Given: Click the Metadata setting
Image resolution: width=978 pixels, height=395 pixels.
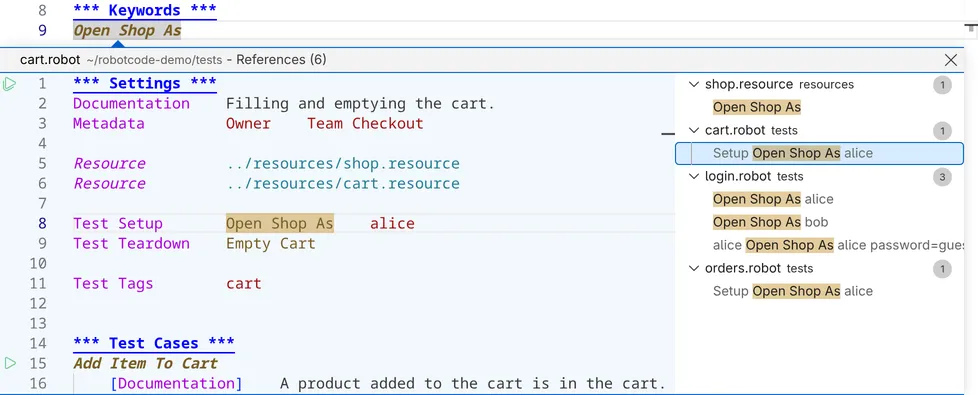Looking at the screenshot, I should coord(109,124).
